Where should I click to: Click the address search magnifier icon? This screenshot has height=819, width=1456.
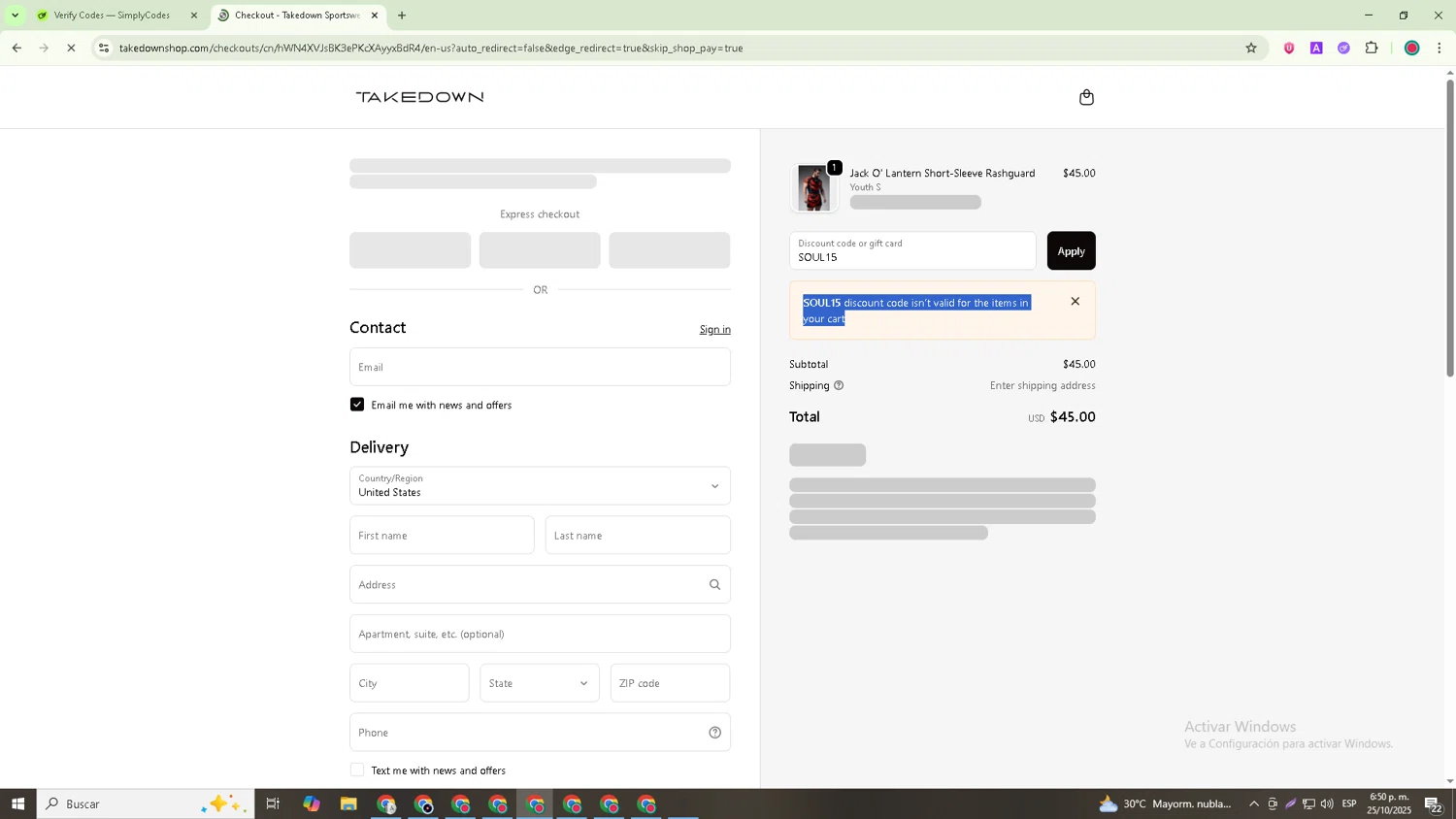coord(714,585)
